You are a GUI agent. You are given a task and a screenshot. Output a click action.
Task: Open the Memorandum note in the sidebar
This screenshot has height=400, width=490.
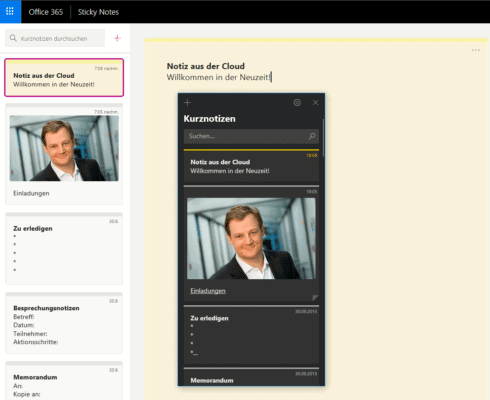point(64,381)
